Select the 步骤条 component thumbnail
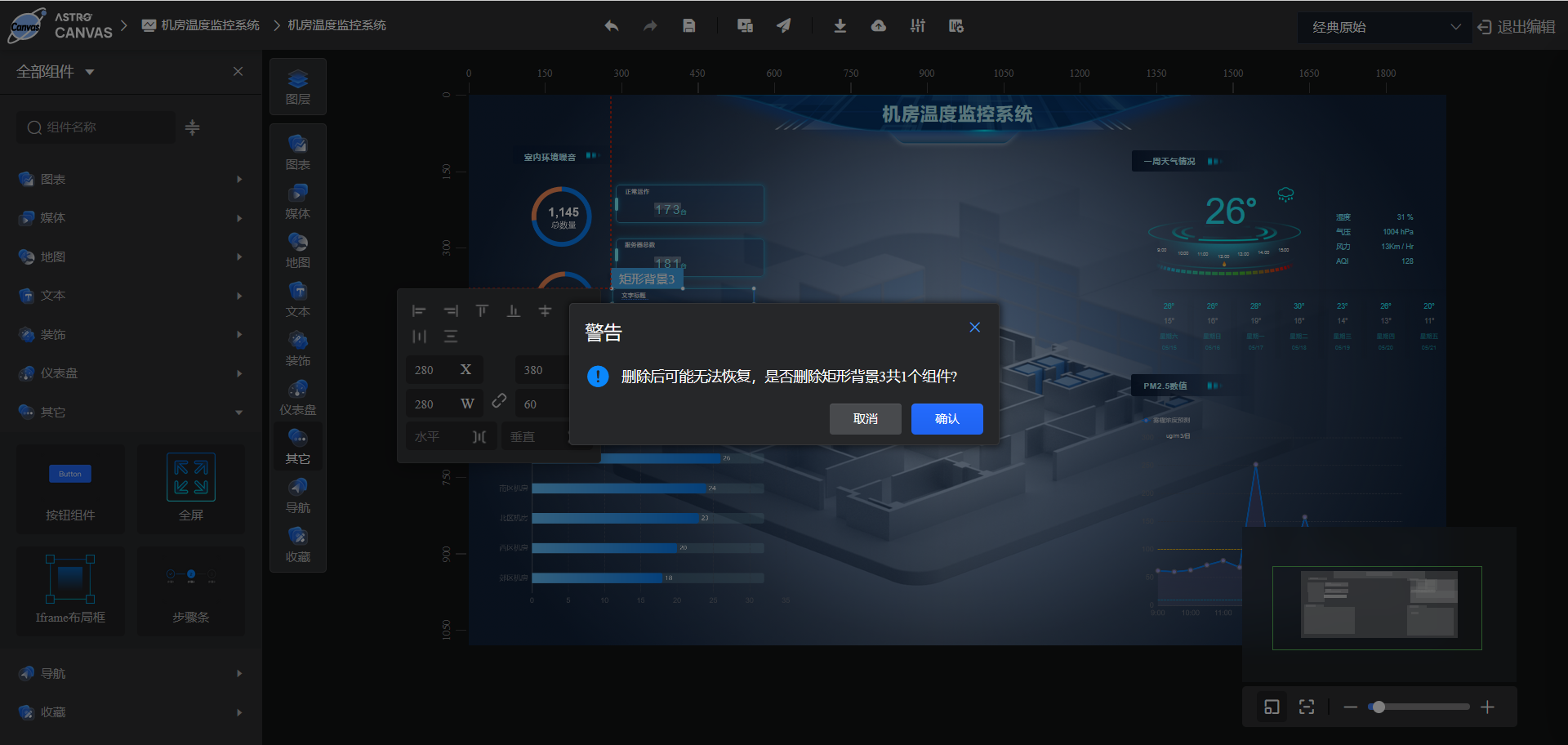This screenshot has height=745, width=1568. (191, 591)
